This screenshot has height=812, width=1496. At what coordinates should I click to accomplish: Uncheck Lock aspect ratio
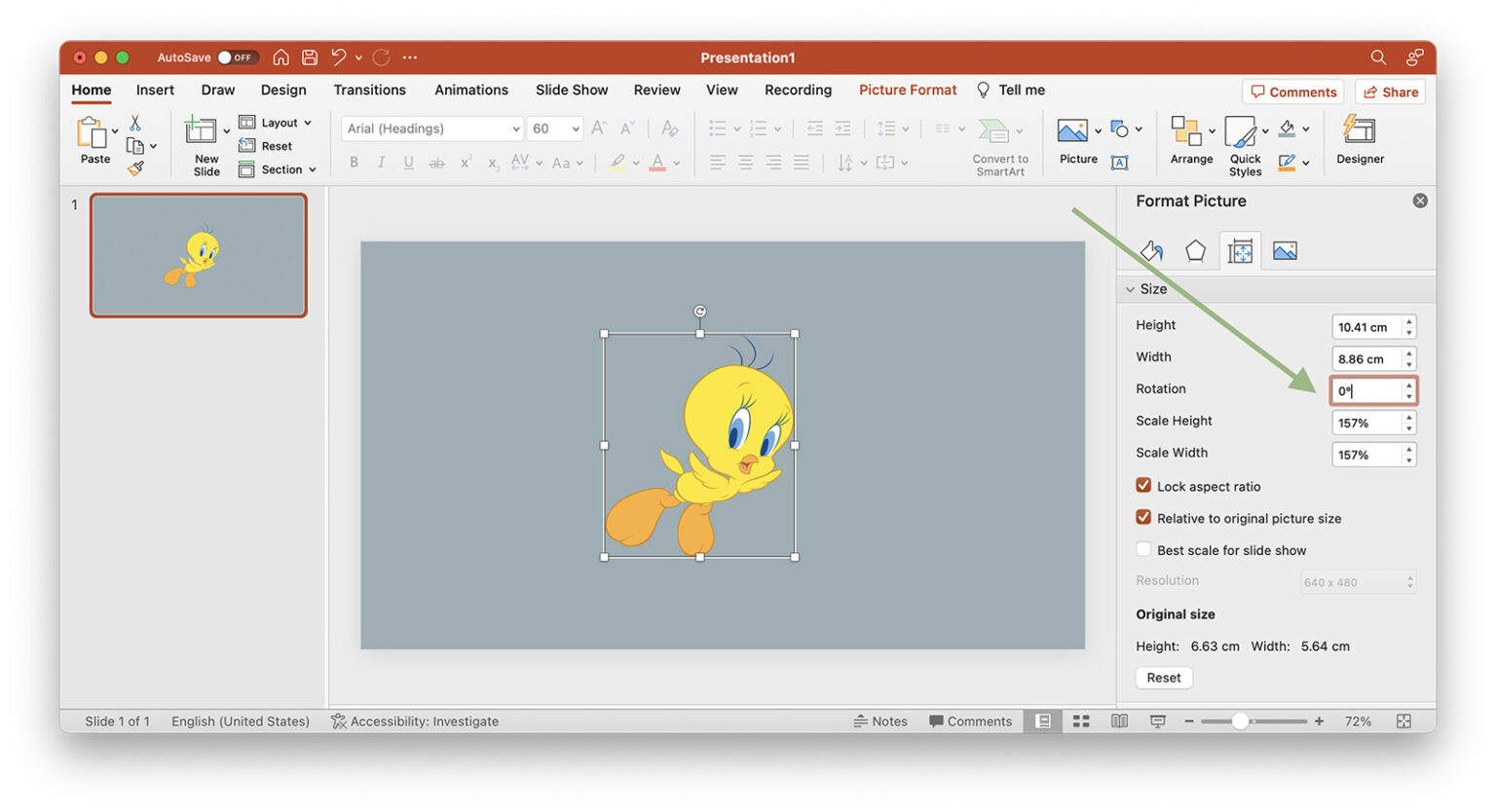tap(1143, 486)
